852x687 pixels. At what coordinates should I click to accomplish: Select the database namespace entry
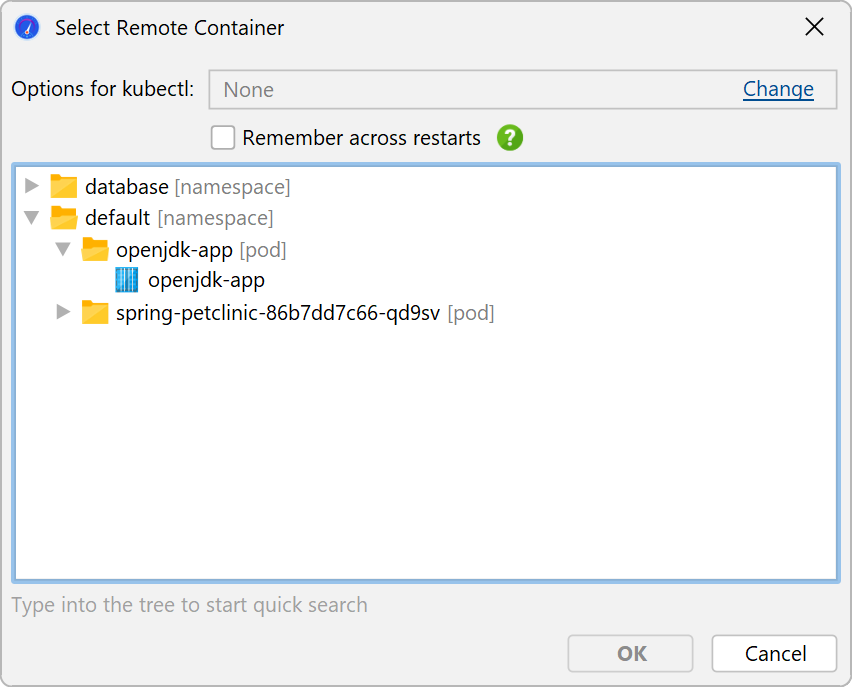(127, 186)
